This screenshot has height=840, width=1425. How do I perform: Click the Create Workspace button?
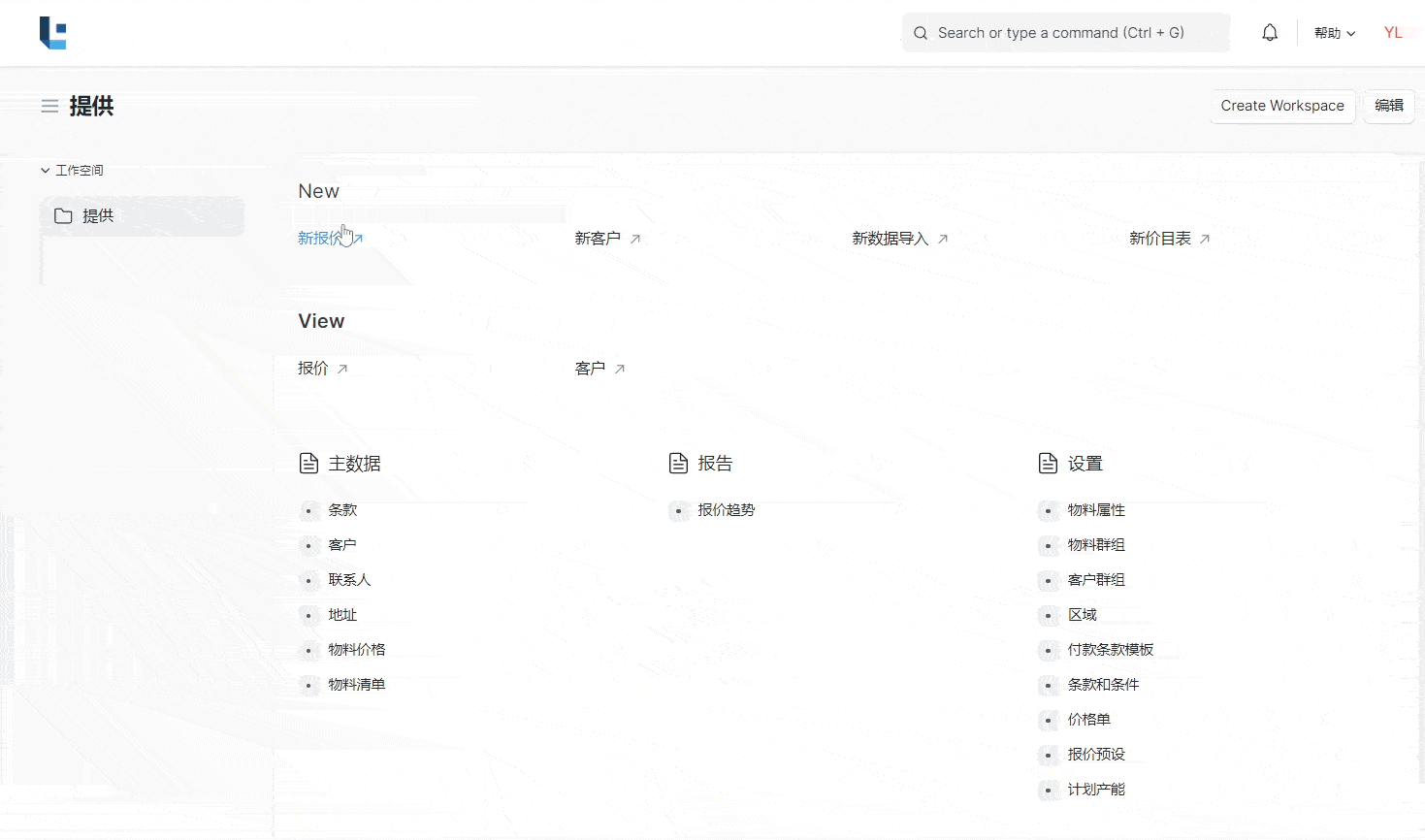pos(1281,106)
